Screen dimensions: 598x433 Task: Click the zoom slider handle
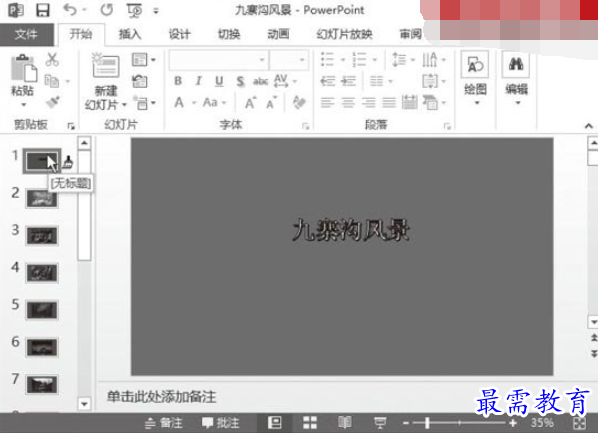pos(428,423)
